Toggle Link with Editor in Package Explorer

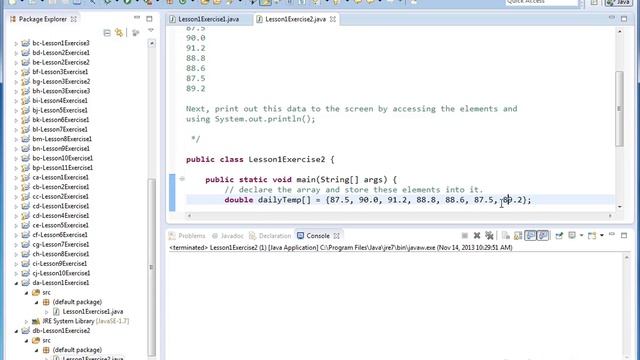coord(119,33)
